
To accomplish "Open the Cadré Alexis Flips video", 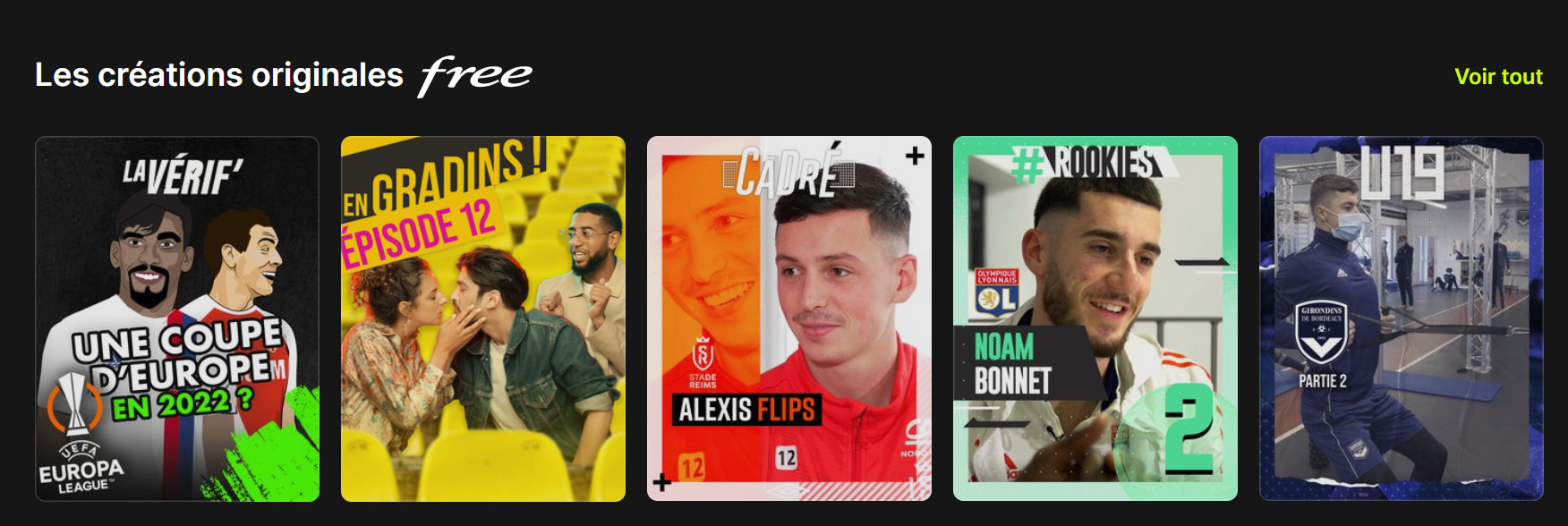I will coord(789,318).
